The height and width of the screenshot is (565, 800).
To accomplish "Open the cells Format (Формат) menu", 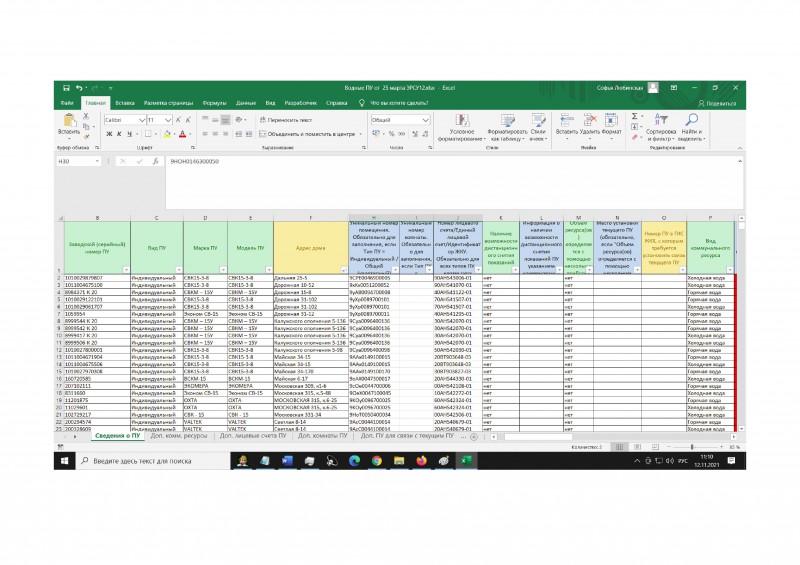I will [x=611, y=124].
